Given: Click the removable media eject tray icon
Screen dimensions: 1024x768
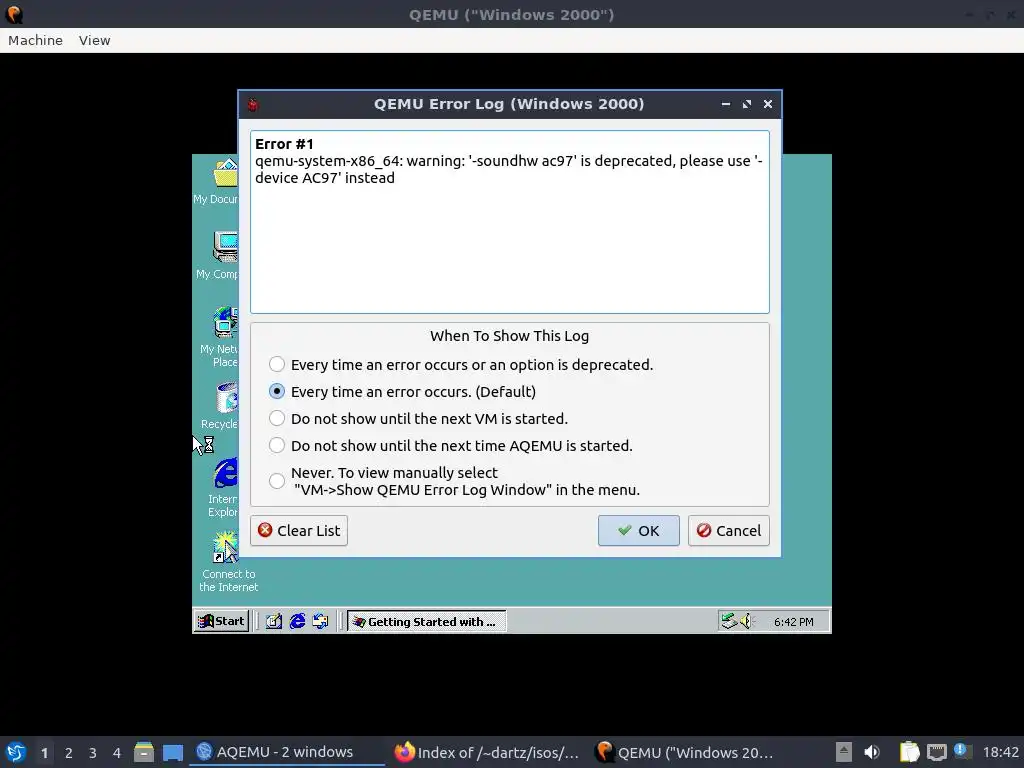Looking at the screenshot, I should point(844,752).
